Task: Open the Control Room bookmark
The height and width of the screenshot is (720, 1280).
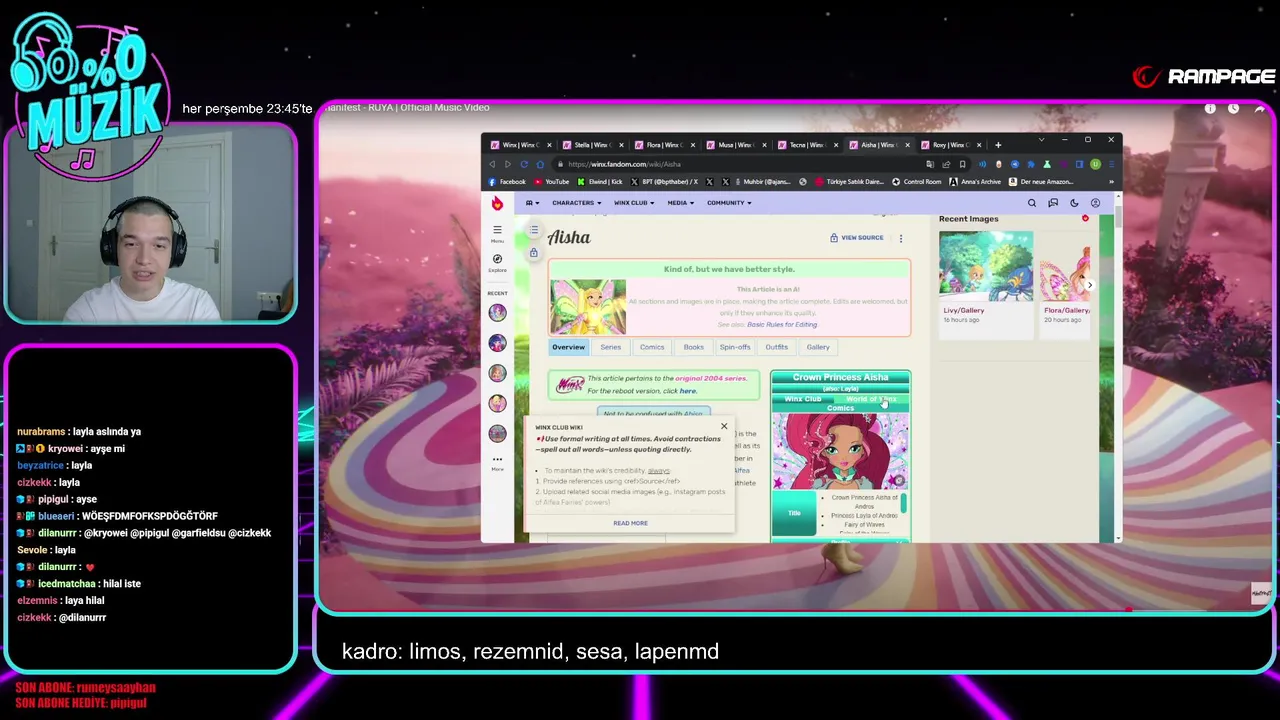Action: pos(916,182)
